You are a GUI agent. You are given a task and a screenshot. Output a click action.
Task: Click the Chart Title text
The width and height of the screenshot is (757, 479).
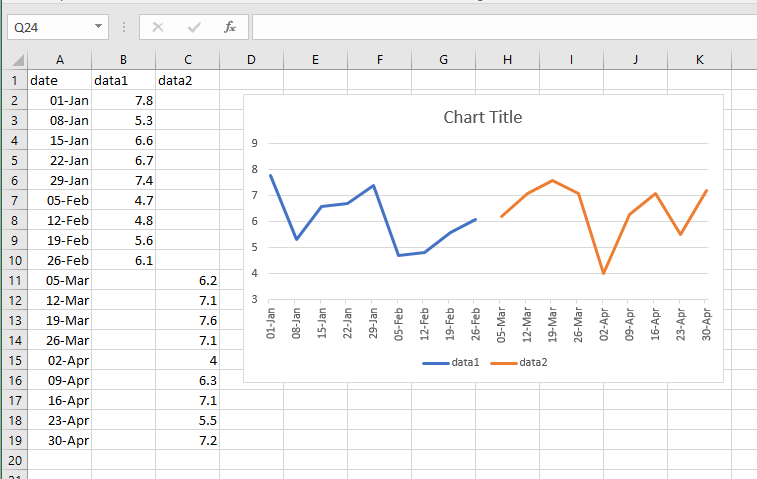tap(483, 117)
